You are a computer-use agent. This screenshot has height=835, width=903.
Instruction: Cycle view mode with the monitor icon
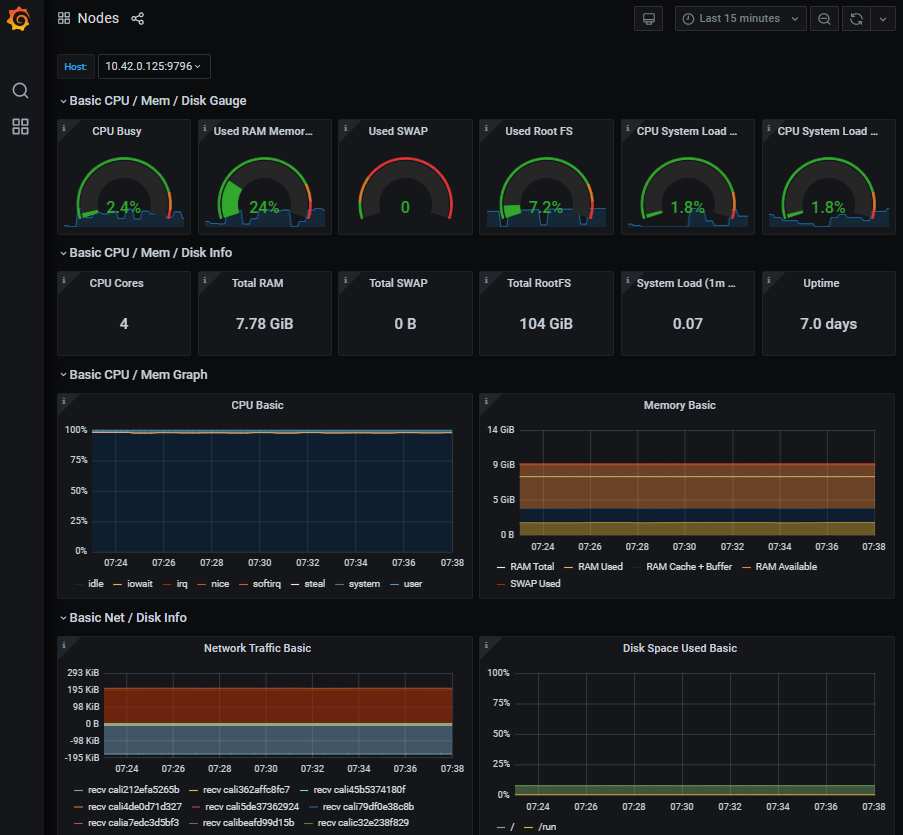click(648, 18)
